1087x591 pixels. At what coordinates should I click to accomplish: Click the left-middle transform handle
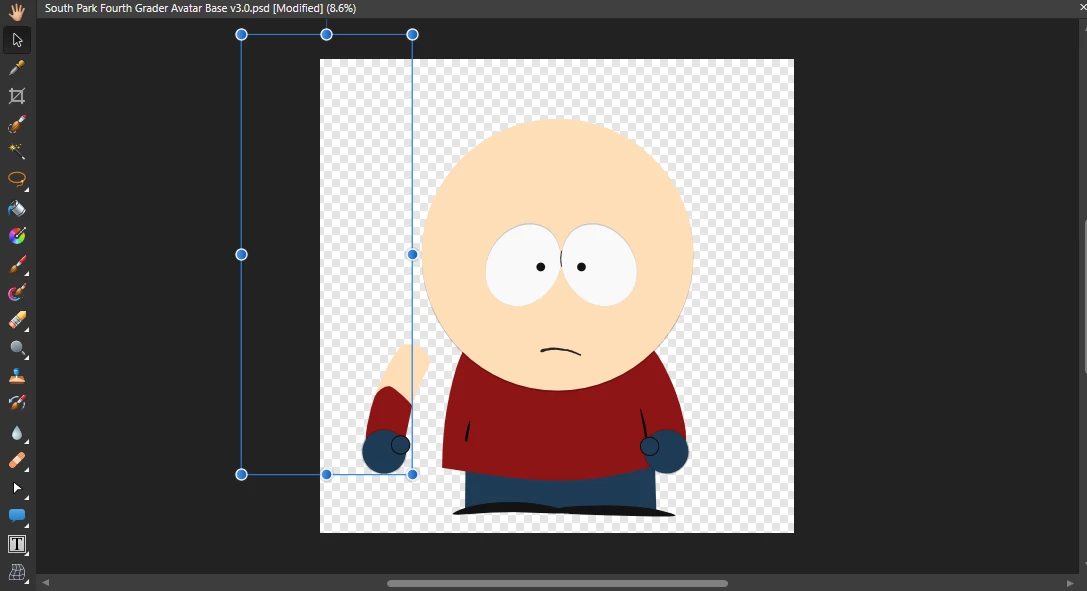tap(241, 254)
